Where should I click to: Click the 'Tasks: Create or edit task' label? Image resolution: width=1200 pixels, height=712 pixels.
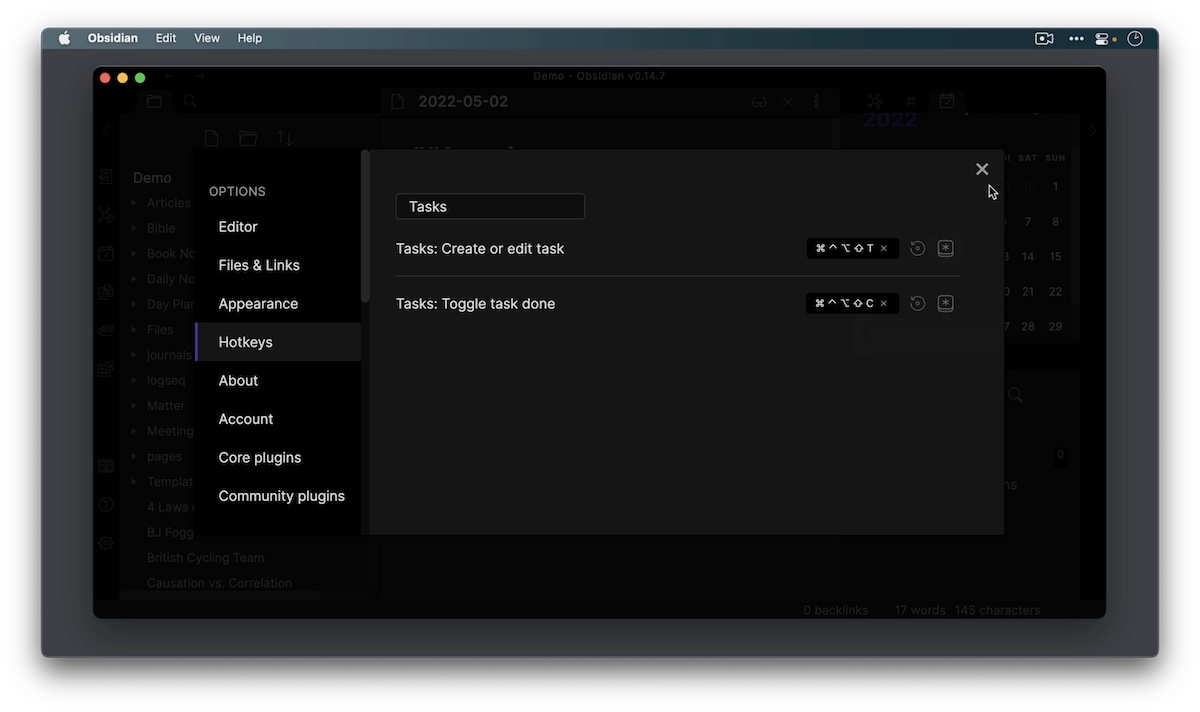[480, 249]
